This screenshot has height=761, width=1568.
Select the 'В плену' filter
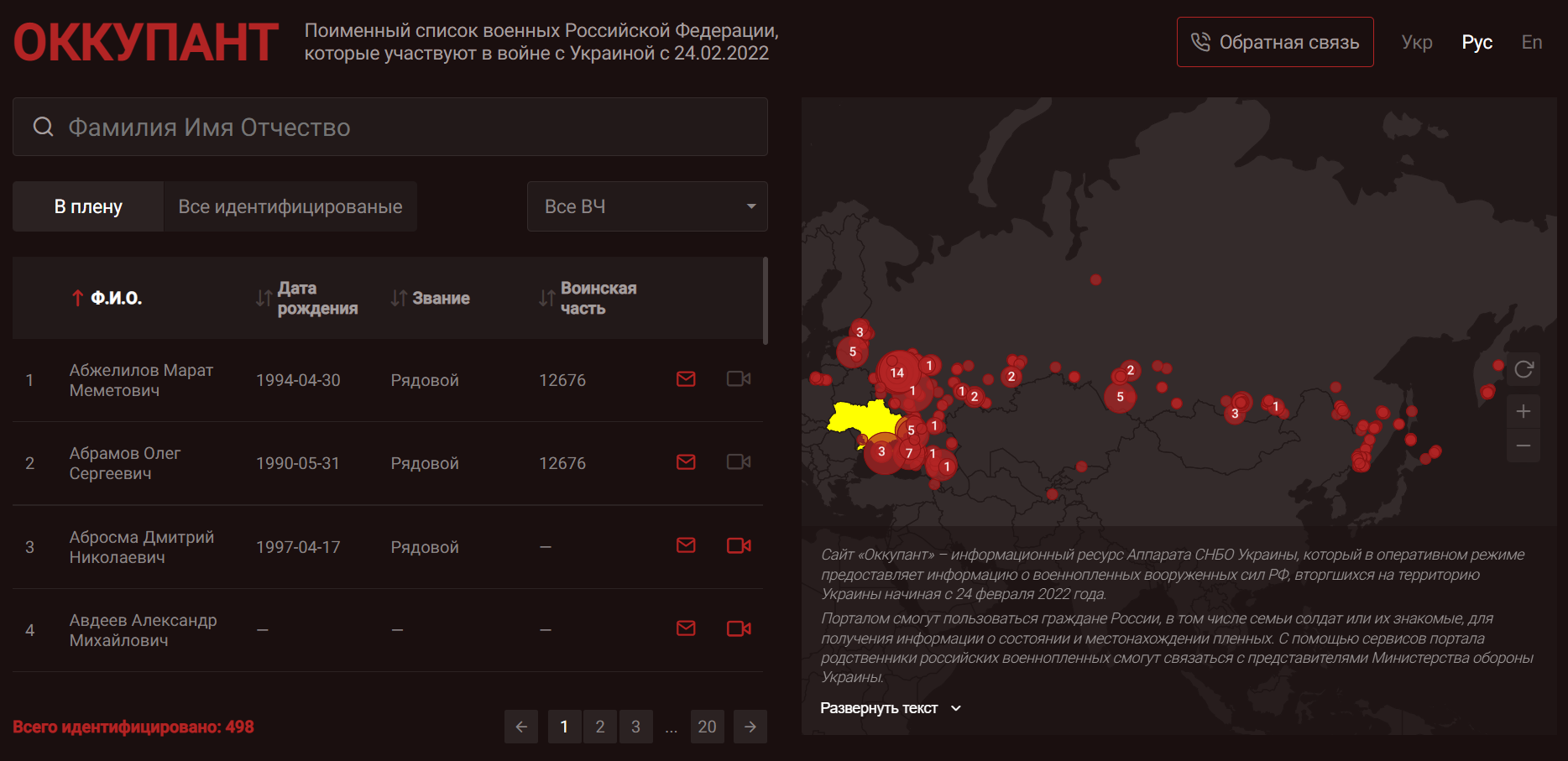click(88, 206)
